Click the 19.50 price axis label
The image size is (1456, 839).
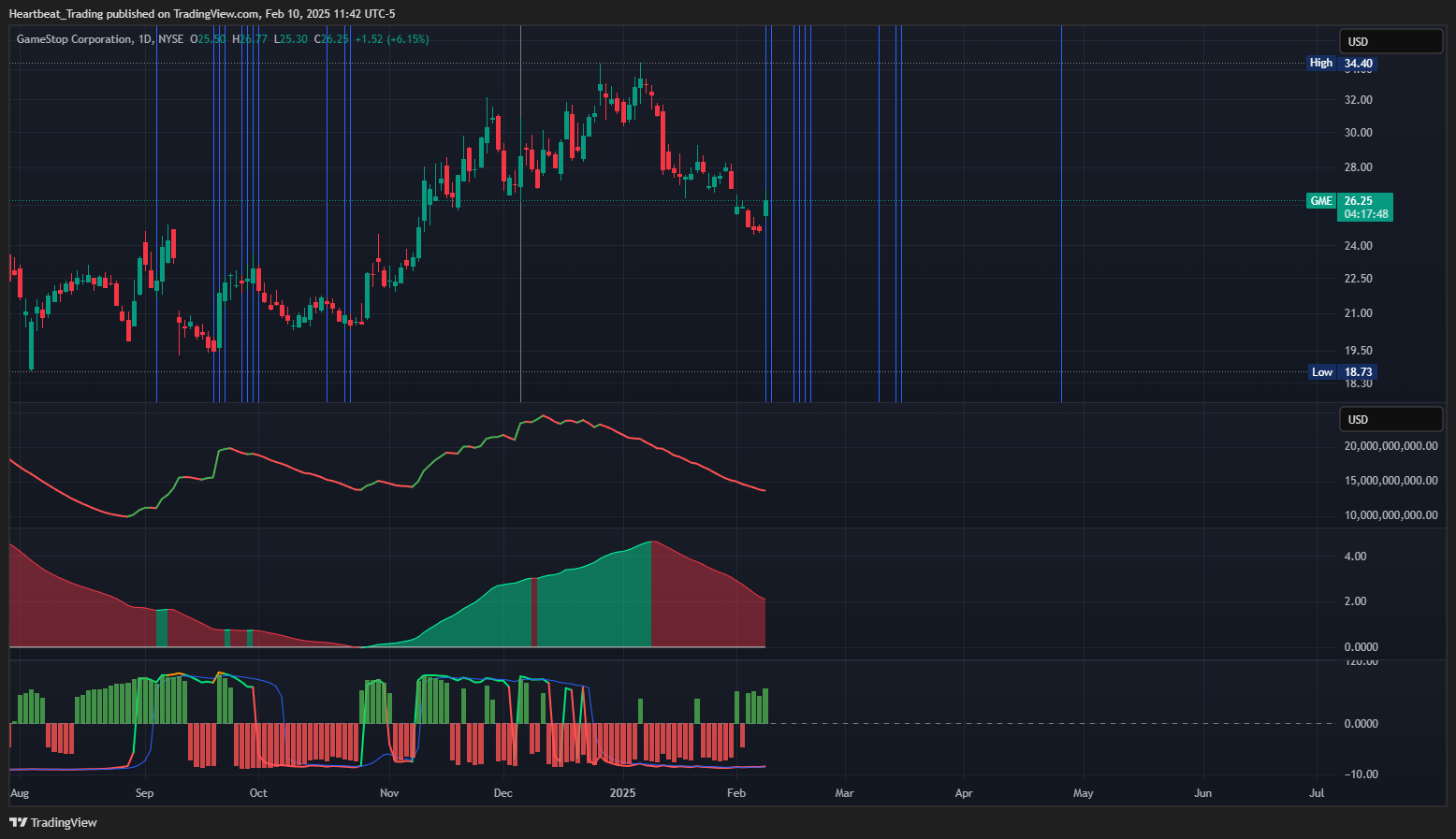1359,351
